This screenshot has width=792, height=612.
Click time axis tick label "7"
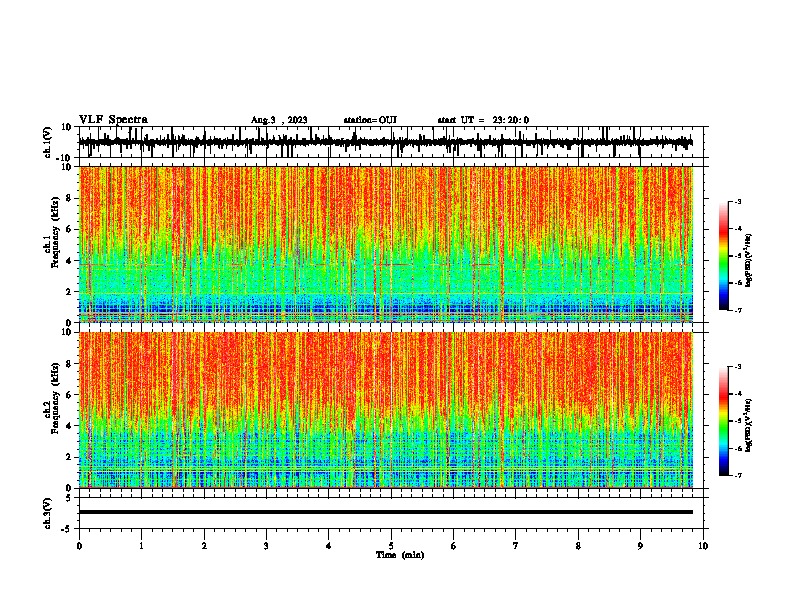(x=516, y=546)
